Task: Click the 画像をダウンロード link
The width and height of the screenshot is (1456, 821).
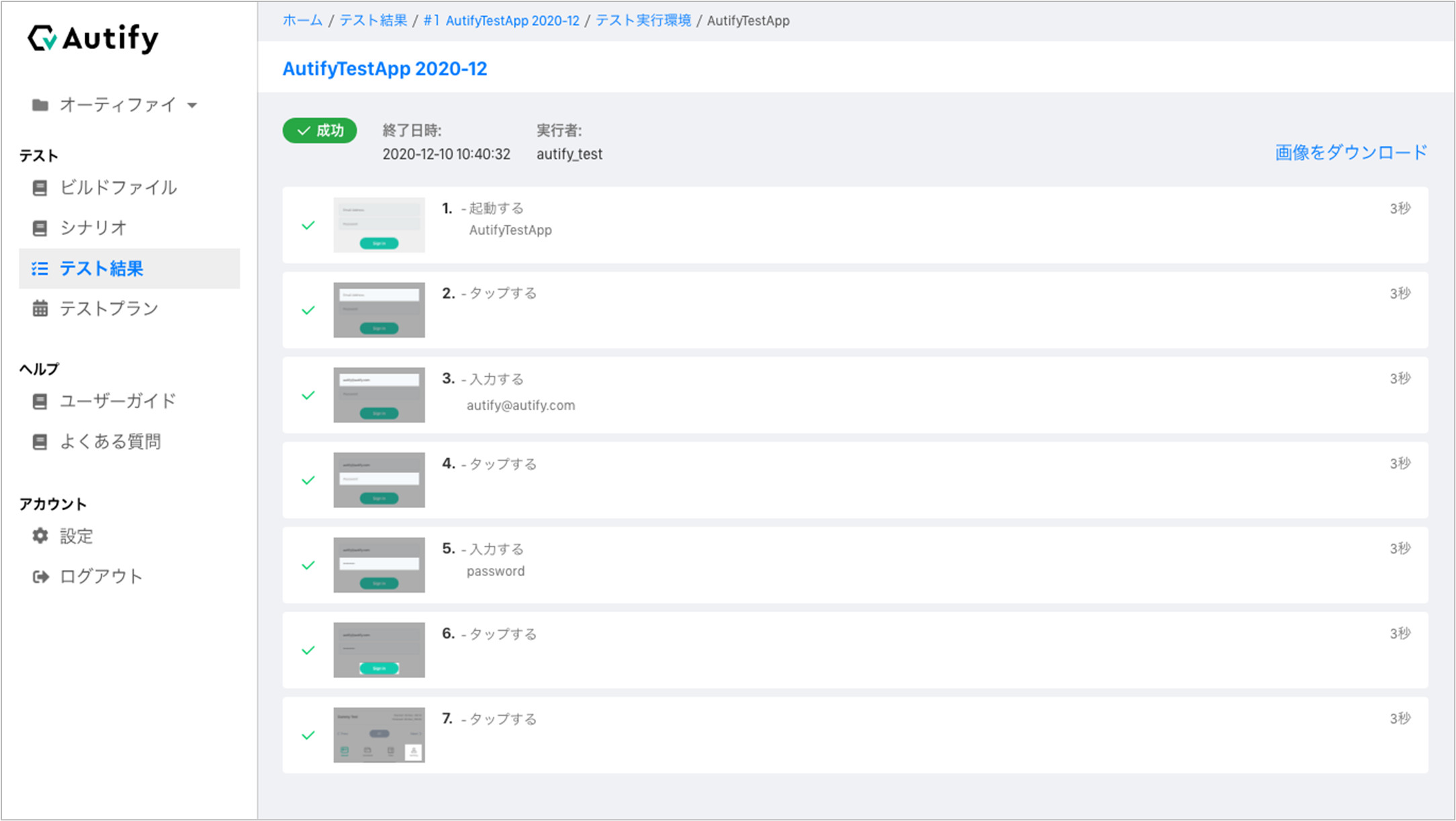Action: (x=1349, y=152)
